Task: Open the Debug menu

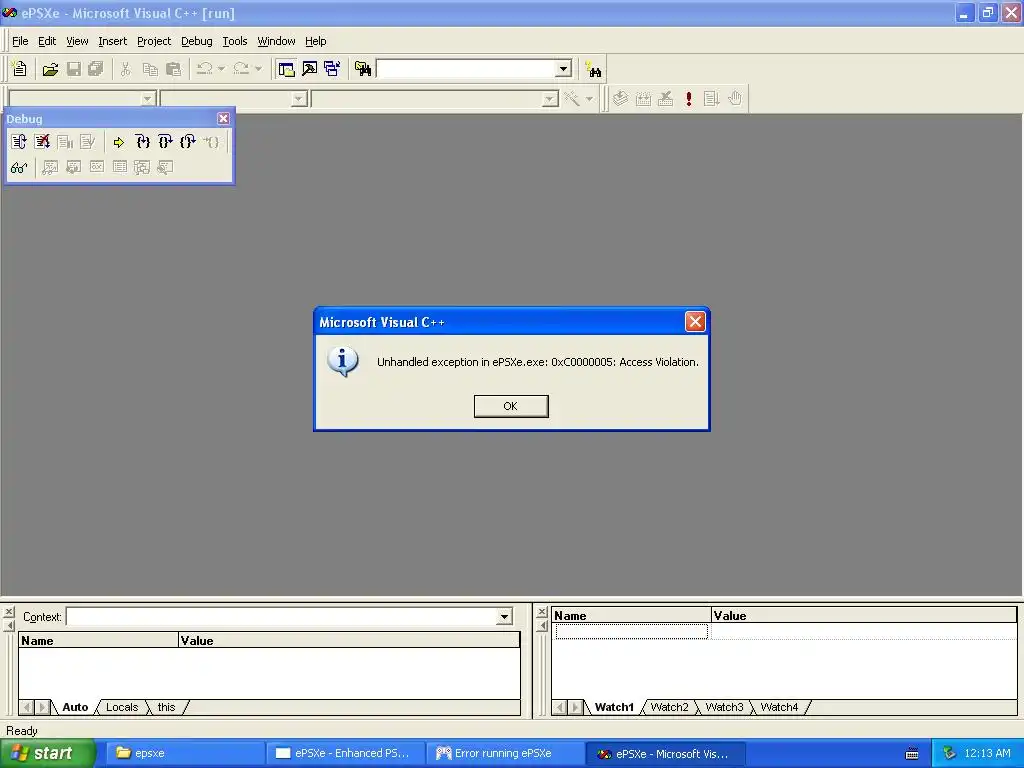Action: click(197, 41)
